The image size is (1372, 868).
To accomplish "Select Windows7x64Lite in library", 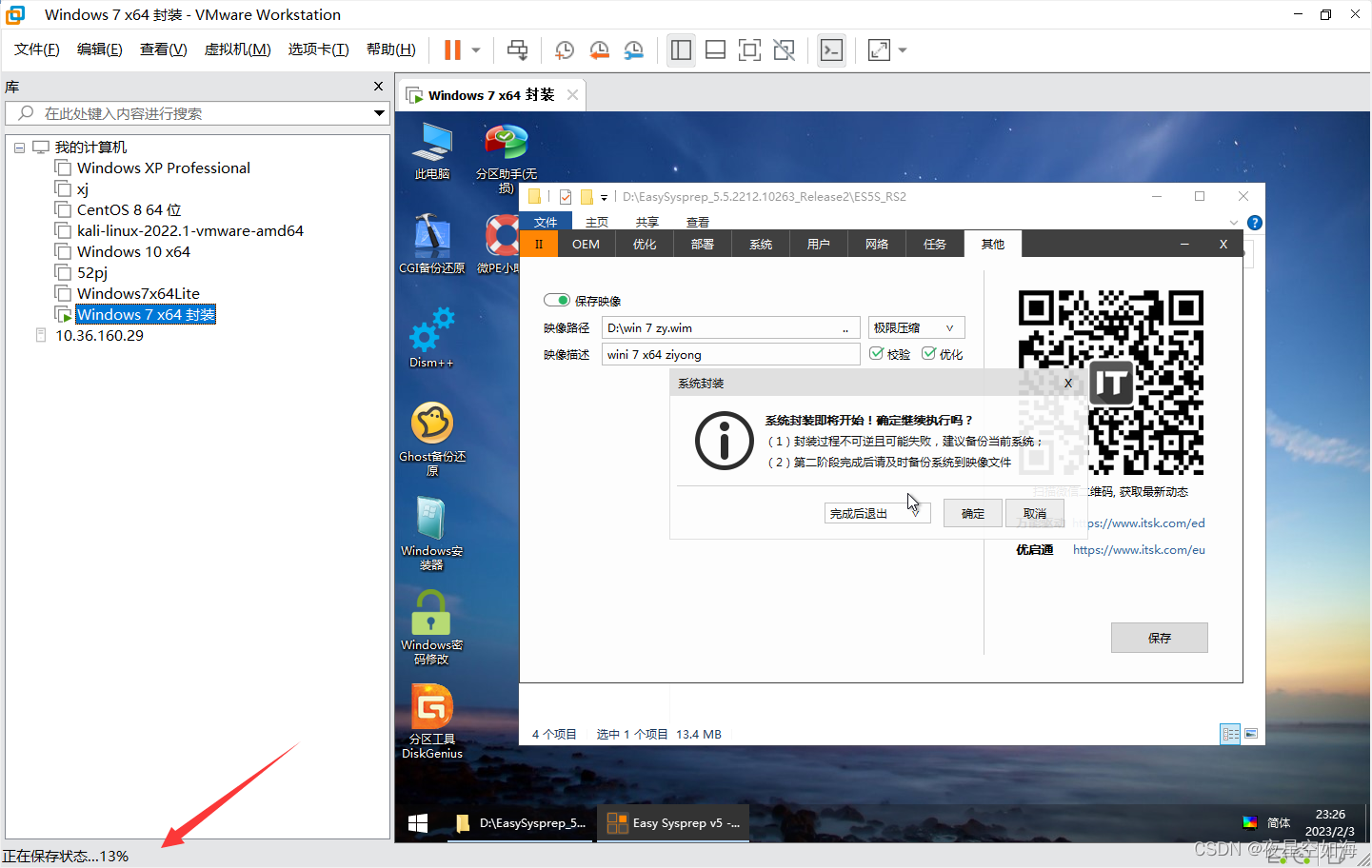I will [x=138, y=293].
